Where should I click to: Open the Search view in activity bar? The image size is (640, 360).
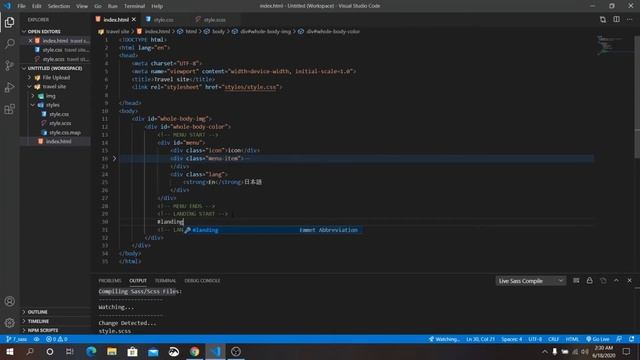pos(9,44)
